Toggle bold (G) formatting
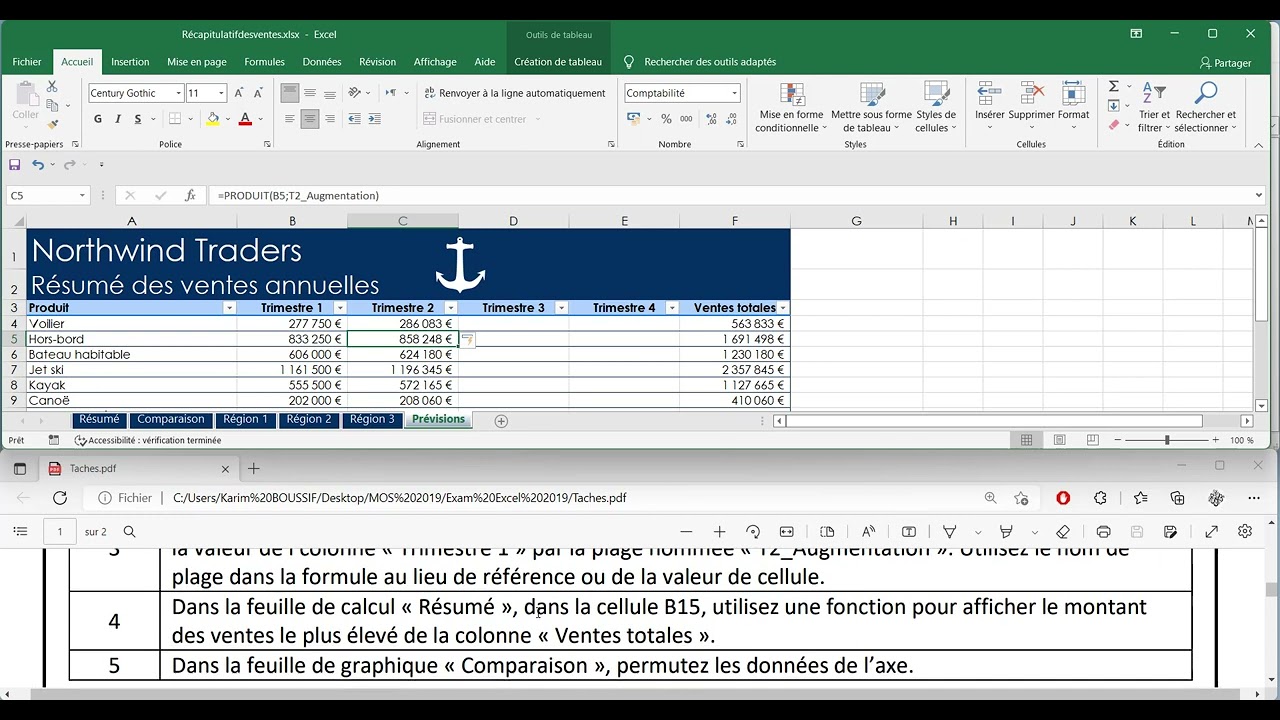 pyautogui.click(x=98, y=119)
